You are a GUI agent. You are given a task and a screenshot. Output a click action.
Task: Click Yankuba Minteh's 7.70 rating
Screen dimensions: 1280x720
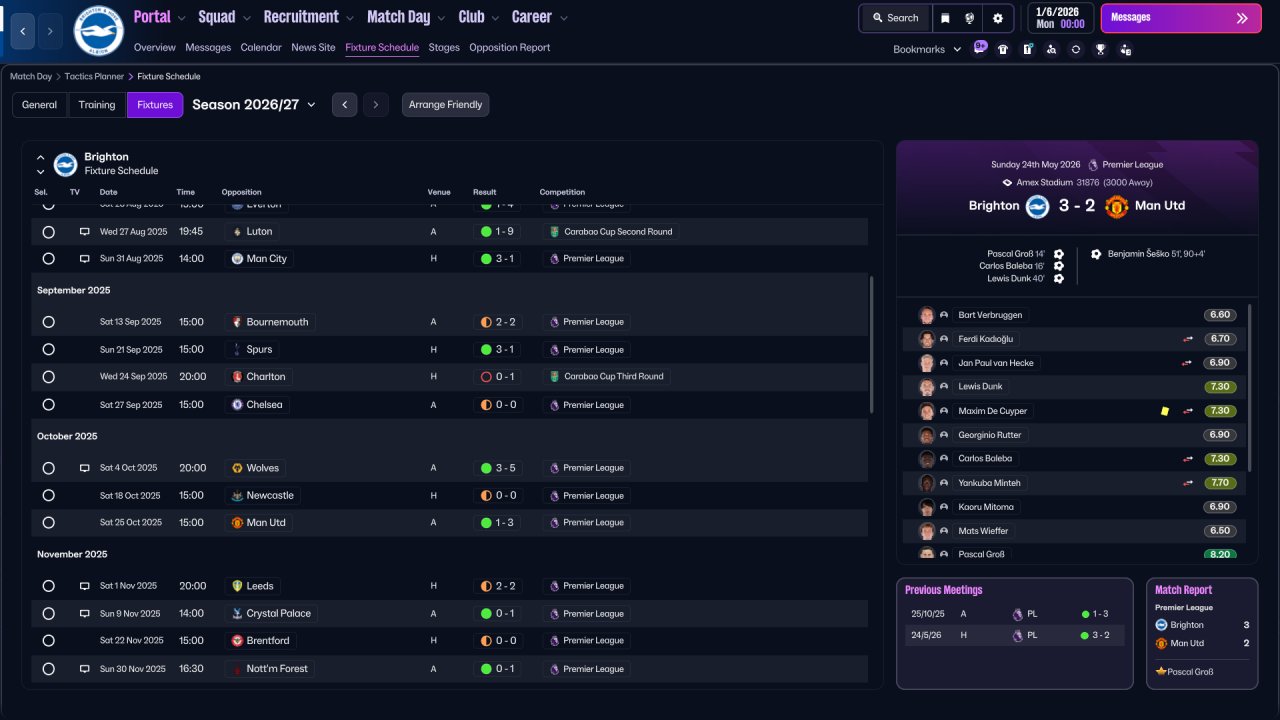[x=1220, y=483]
